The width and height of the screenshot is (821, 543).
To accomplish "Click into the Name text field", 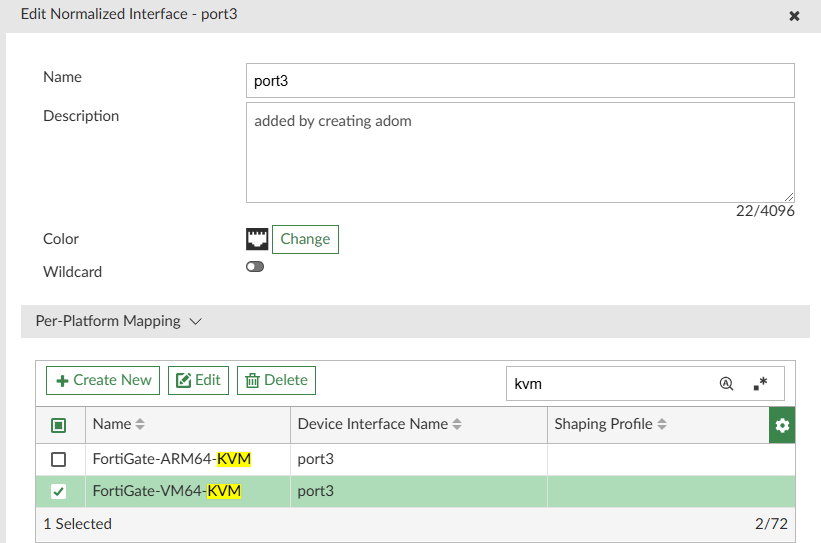I will [x=519, y=81].
